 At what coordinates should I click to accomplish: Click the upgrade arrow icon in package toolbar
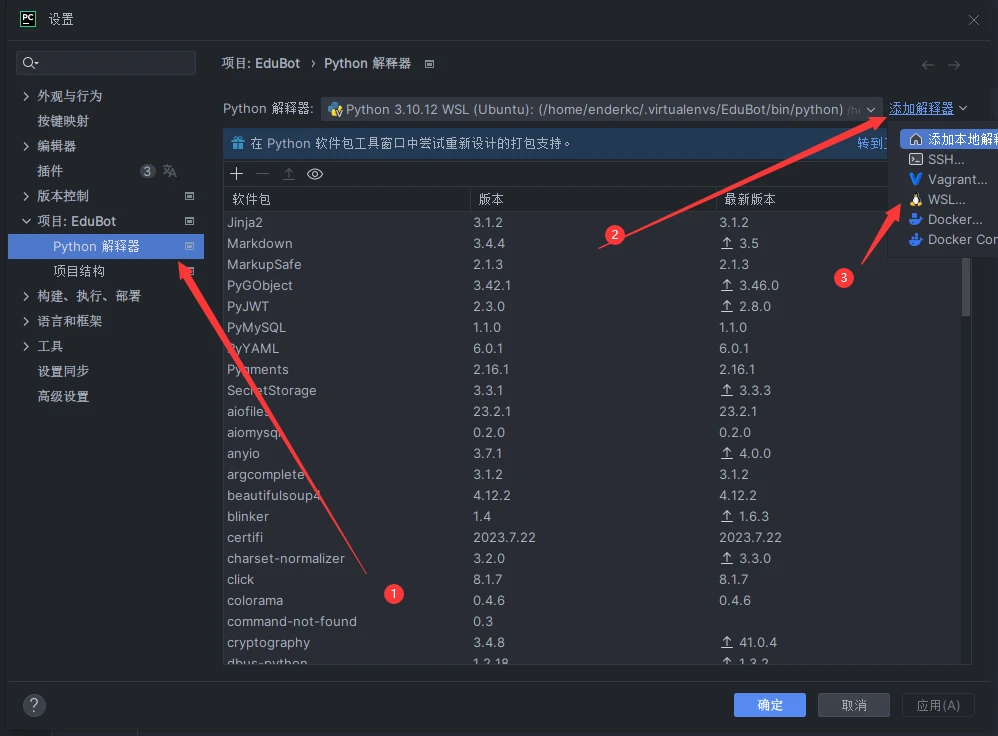pos(288,174)
